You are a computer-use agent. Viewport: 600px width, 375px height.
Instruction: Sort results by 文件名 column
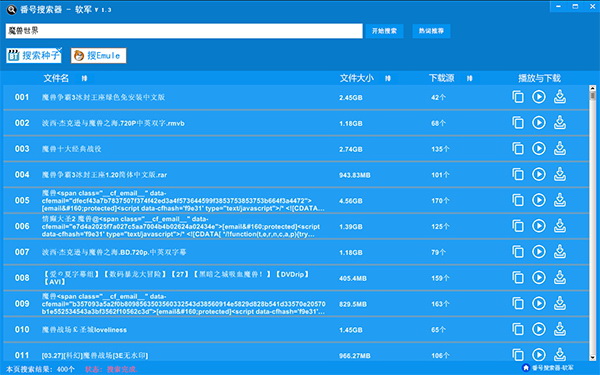pyautogui.click(x=84, y=78)
